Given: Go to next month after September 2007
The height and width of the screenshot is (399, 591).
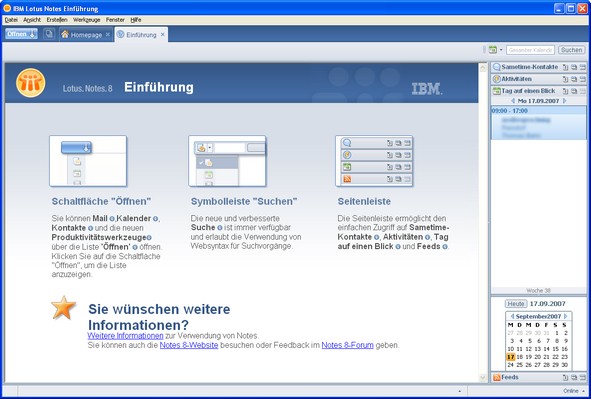Looking at the screenshot, I should coord(565,316).
